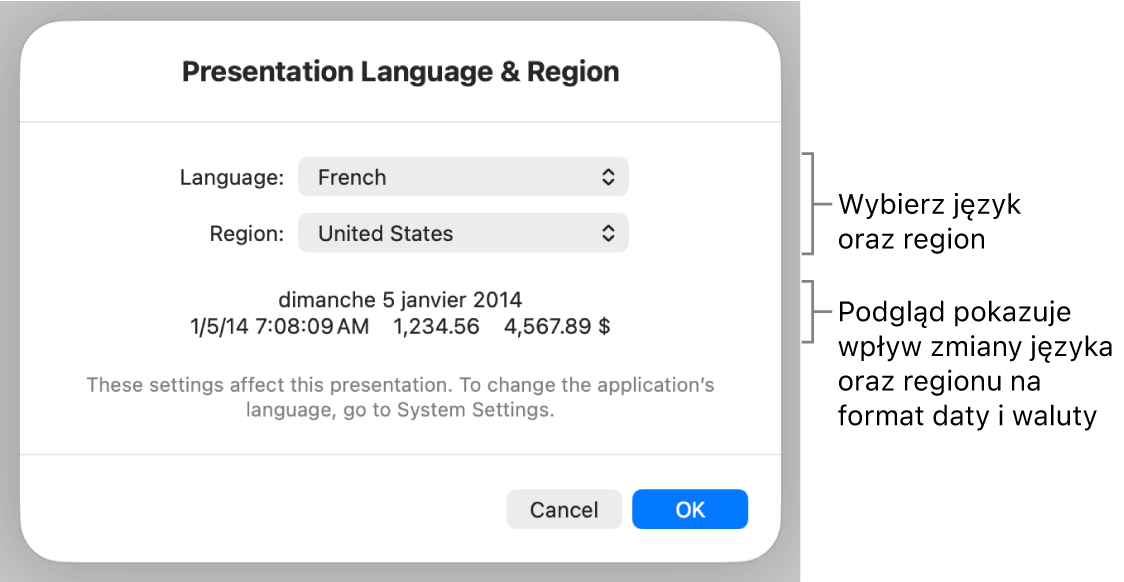Click the Cancel button
The height and width of the screenshot is (582, 1124).
point(563,510)
